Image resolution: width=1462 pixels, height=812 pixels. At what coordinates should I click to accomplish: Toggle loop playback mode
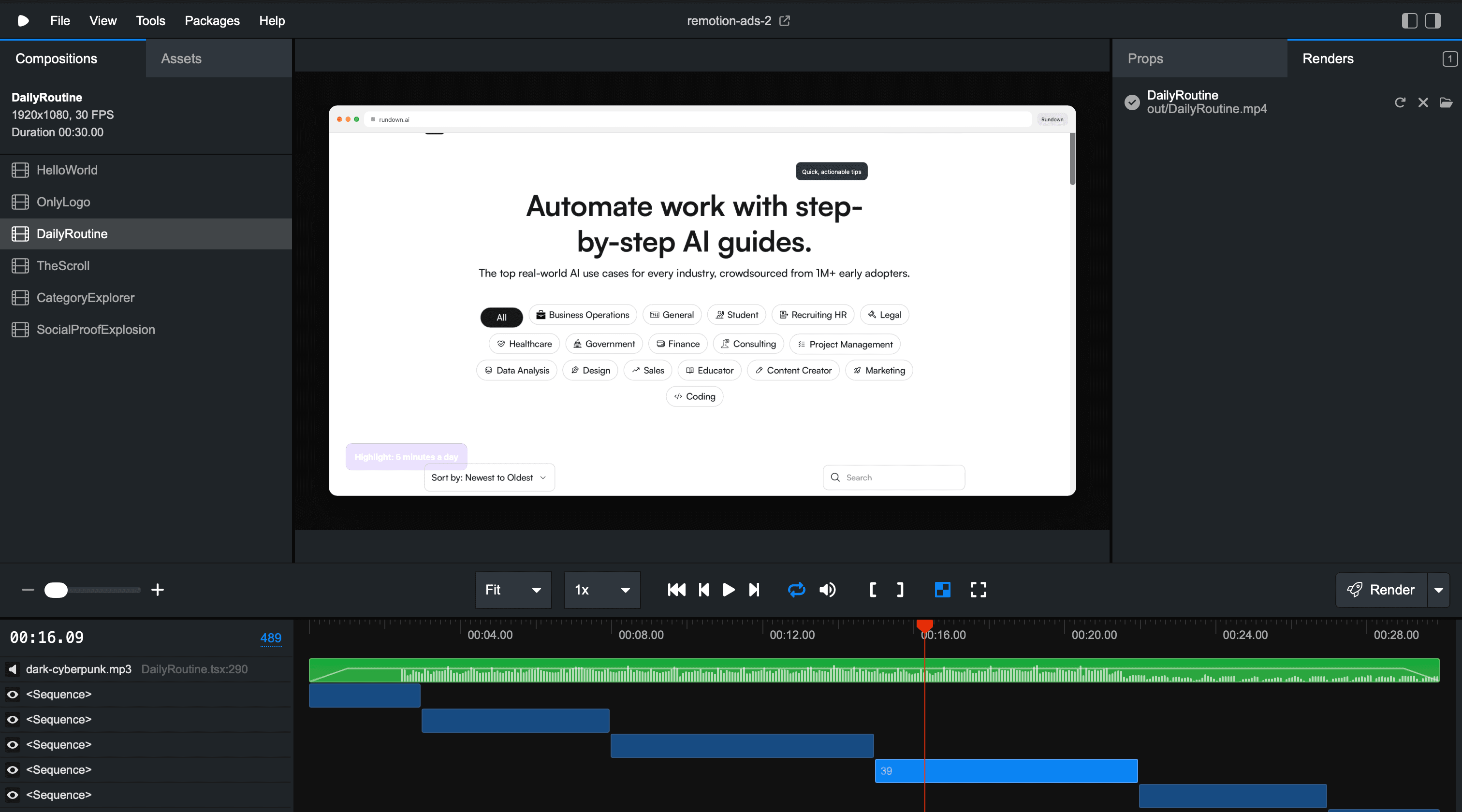796,590
